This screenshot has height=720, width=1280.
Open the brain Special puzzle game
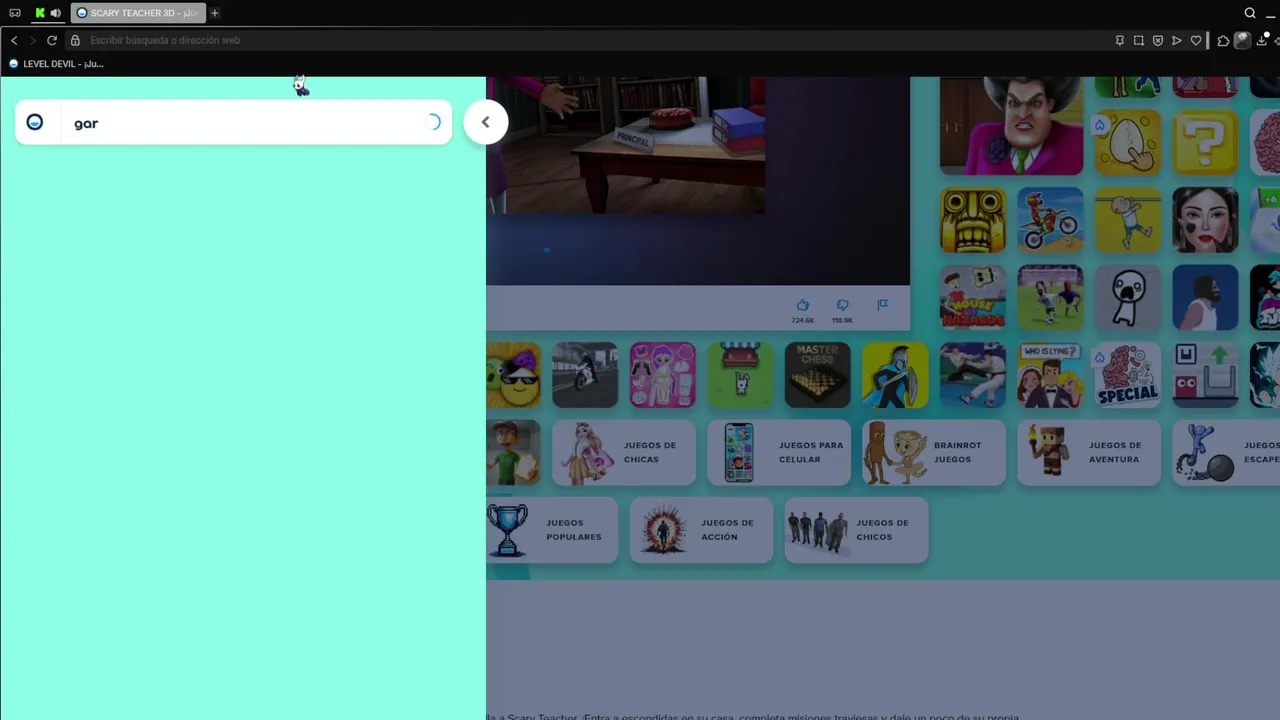pyautogui.click(x=1127, y=375)
